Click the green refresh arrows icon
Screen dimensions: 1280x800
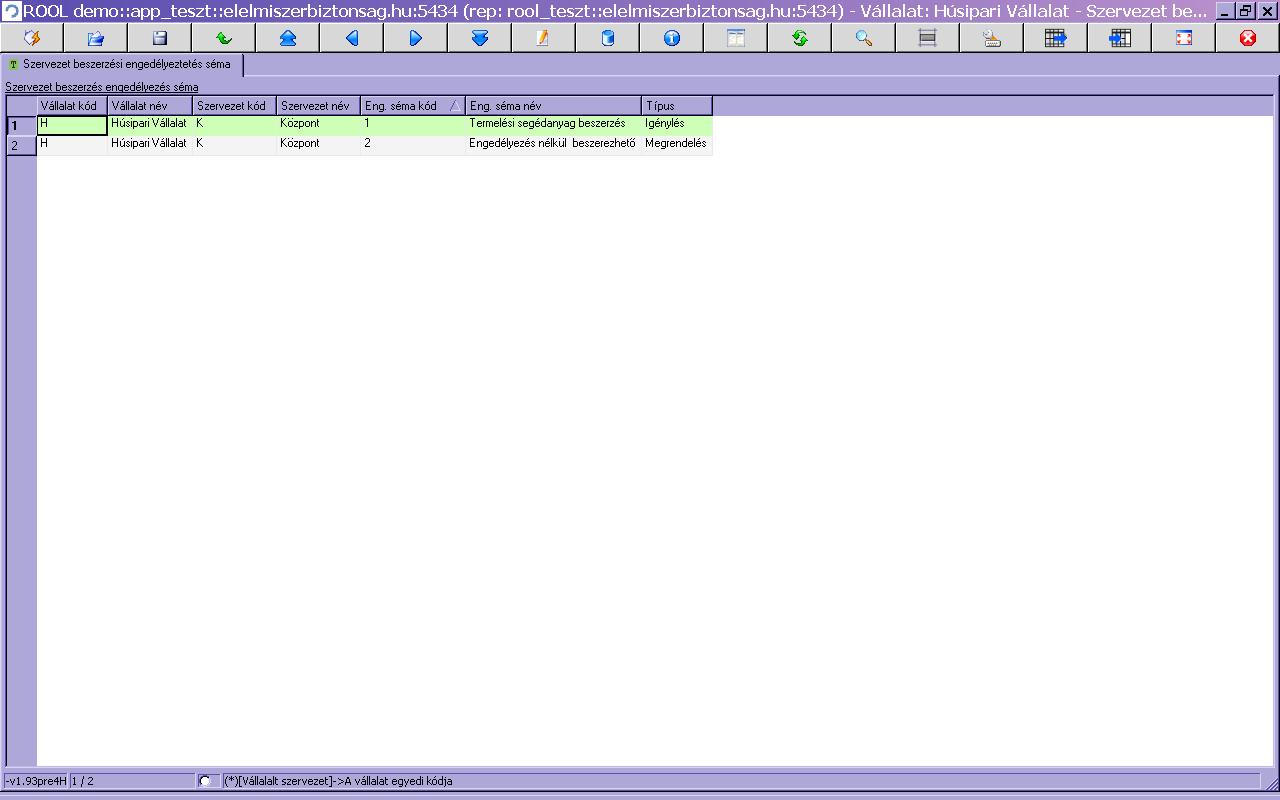[x=799, y=38]
